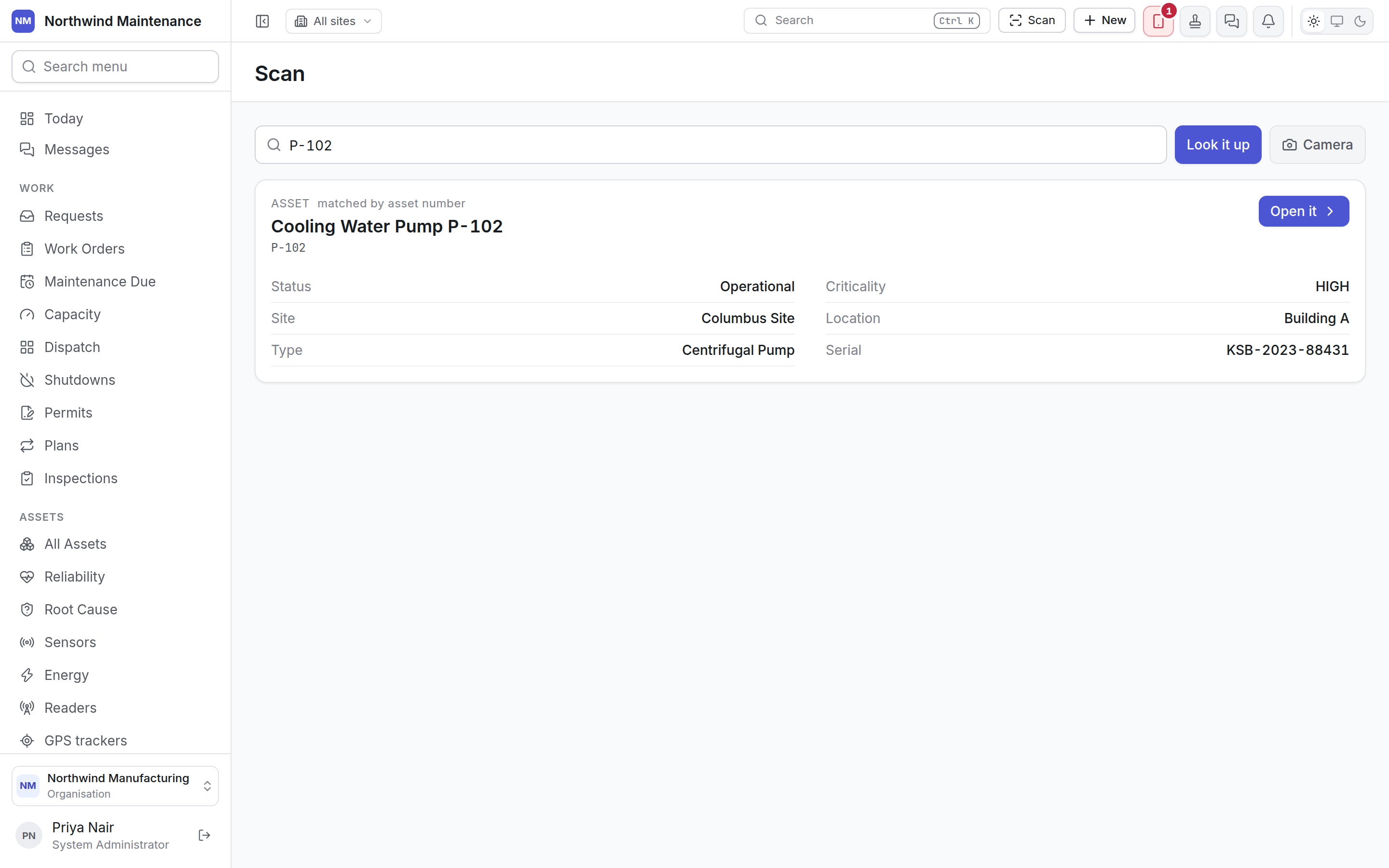Open Reliability heart-pulse icon item
The height and width of the screenshot is (868, 1389).
click(115, 576)
